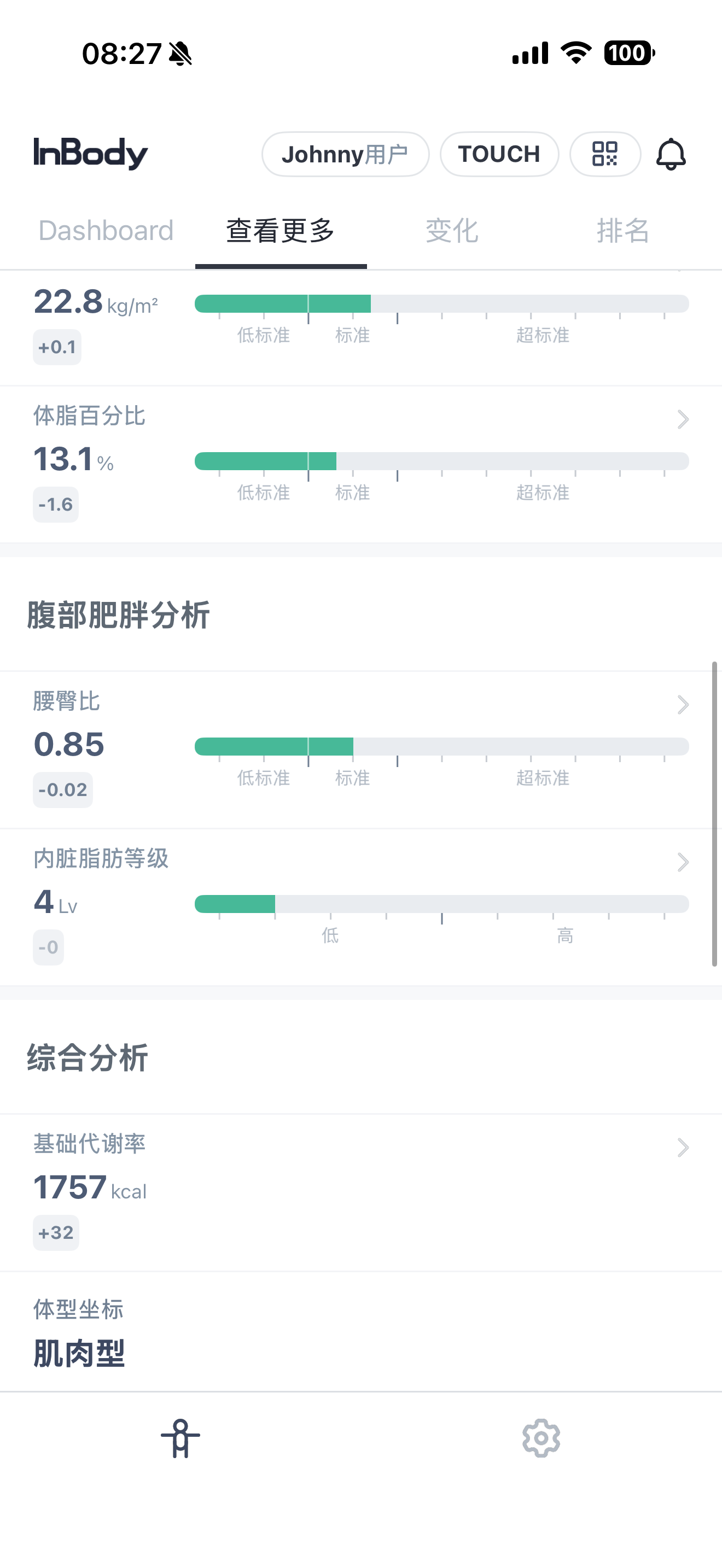Tap the TOUCH button
Viewport: 722px width, 1568px height.
[499, 154]
